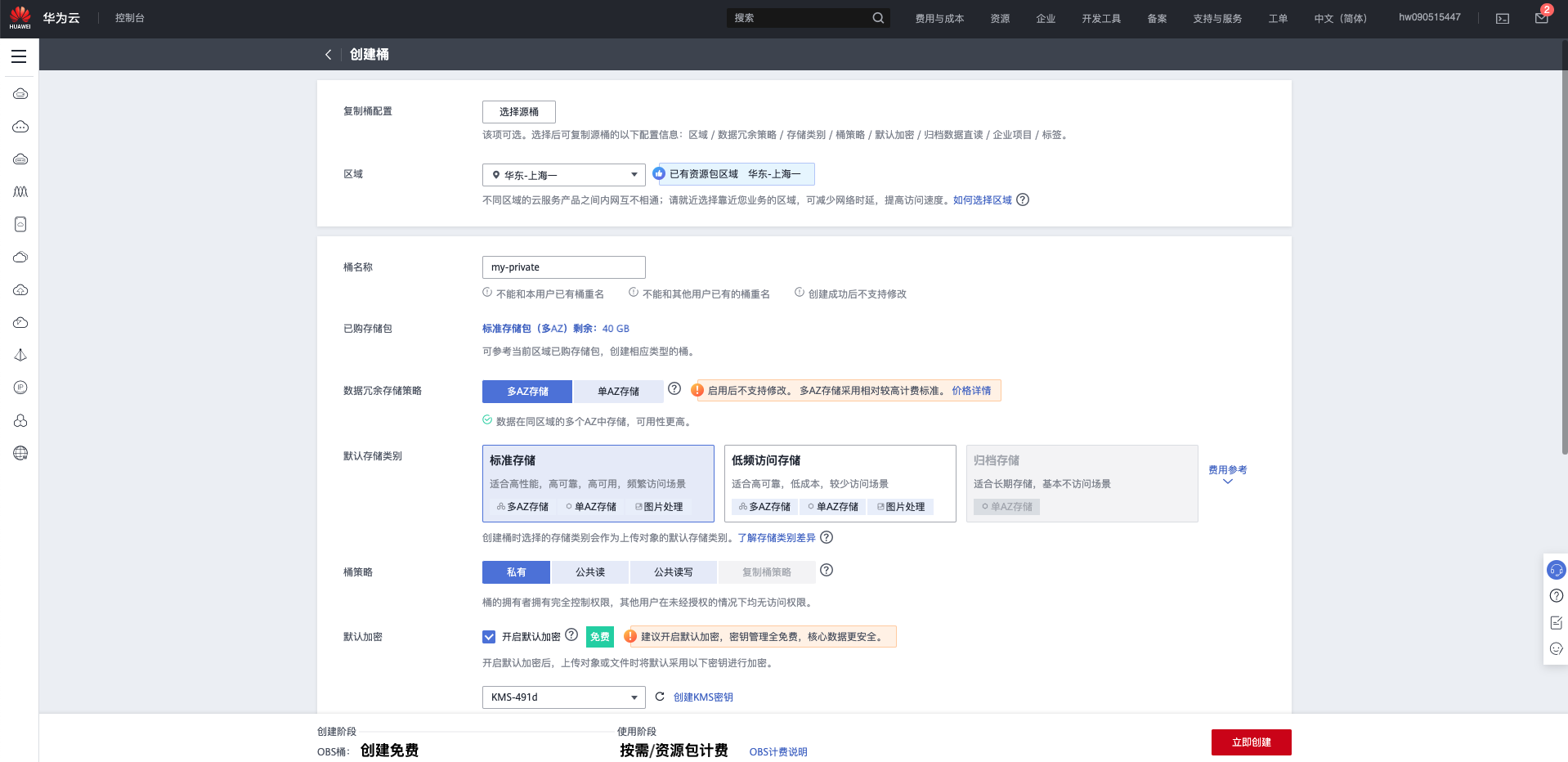
Task: Click the help question mark icon on right edge
Action: coord(1556,595)
